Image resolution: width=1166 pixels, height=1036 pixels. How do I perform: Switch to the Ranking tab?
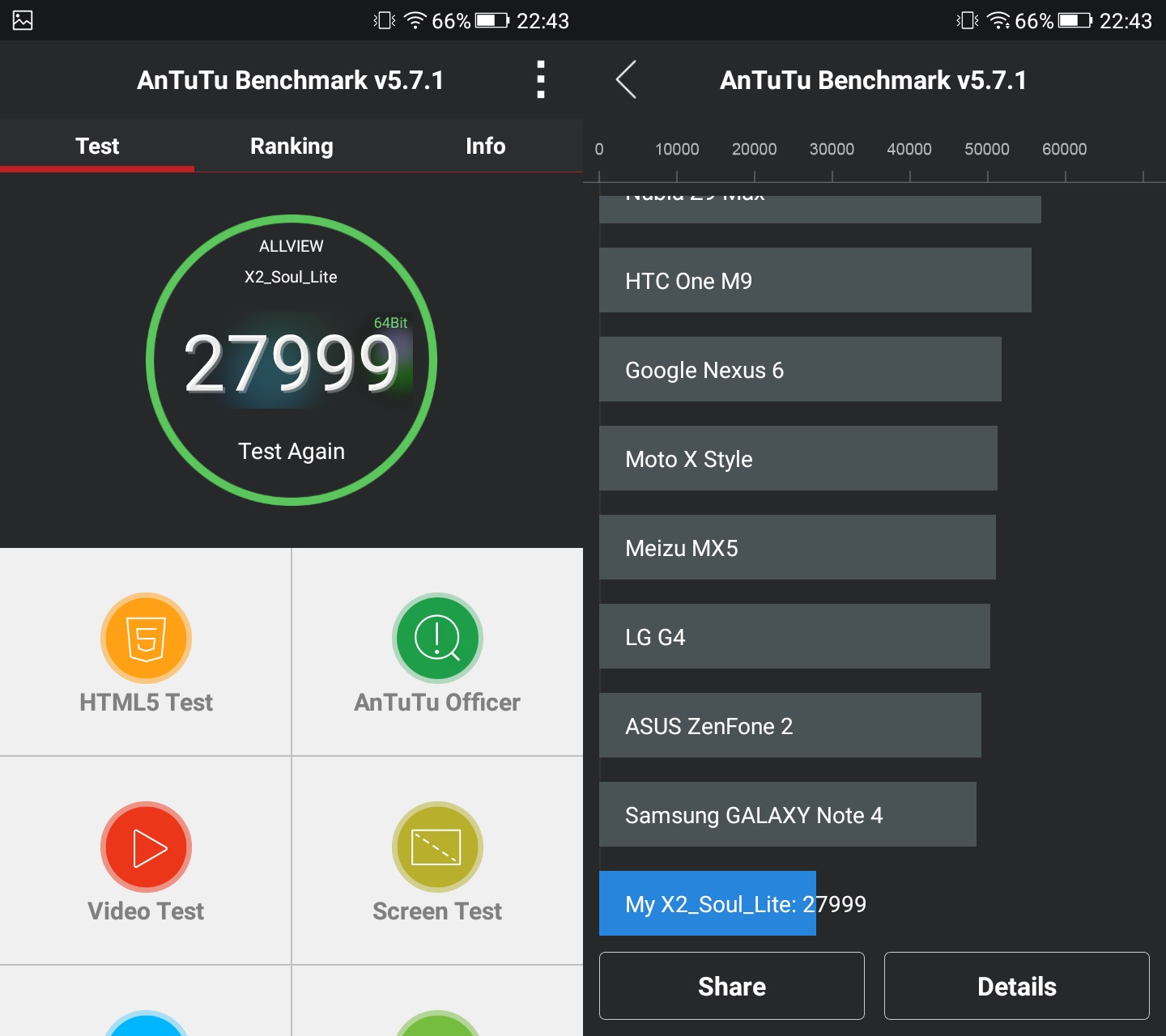pos(291,146)
